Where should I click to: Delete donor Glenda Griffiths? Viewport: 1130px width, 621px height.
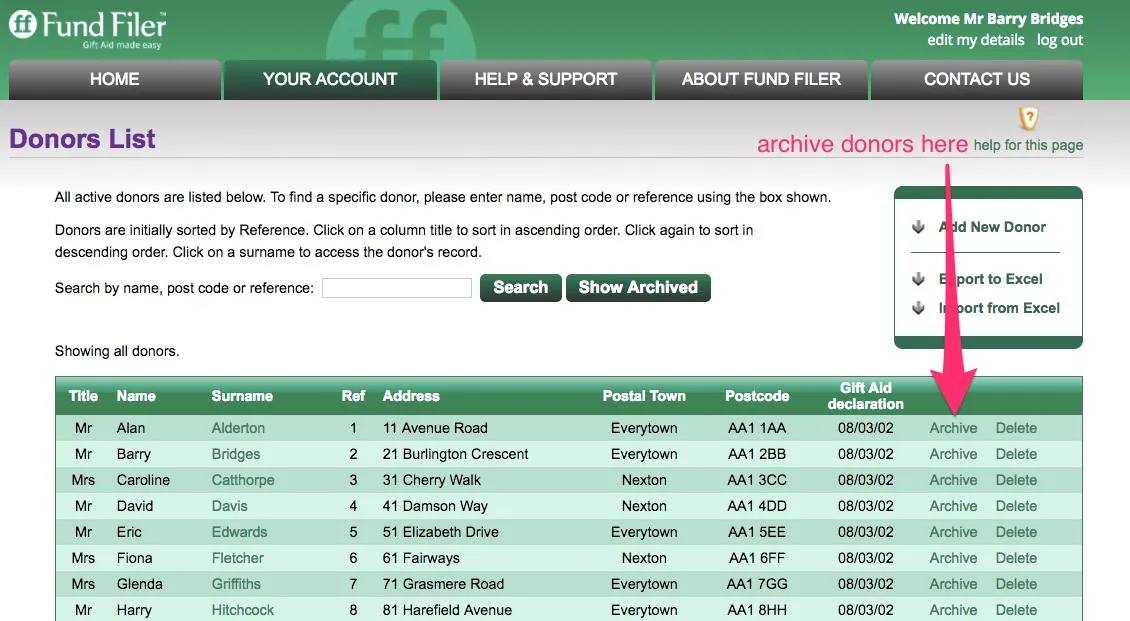[1016, 584]
